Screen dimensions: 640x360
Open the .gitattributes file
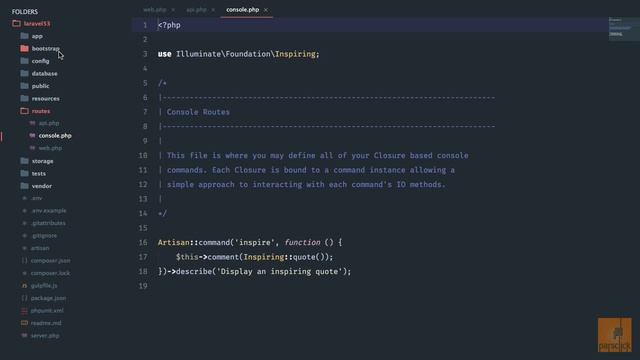tap(48, 223)
